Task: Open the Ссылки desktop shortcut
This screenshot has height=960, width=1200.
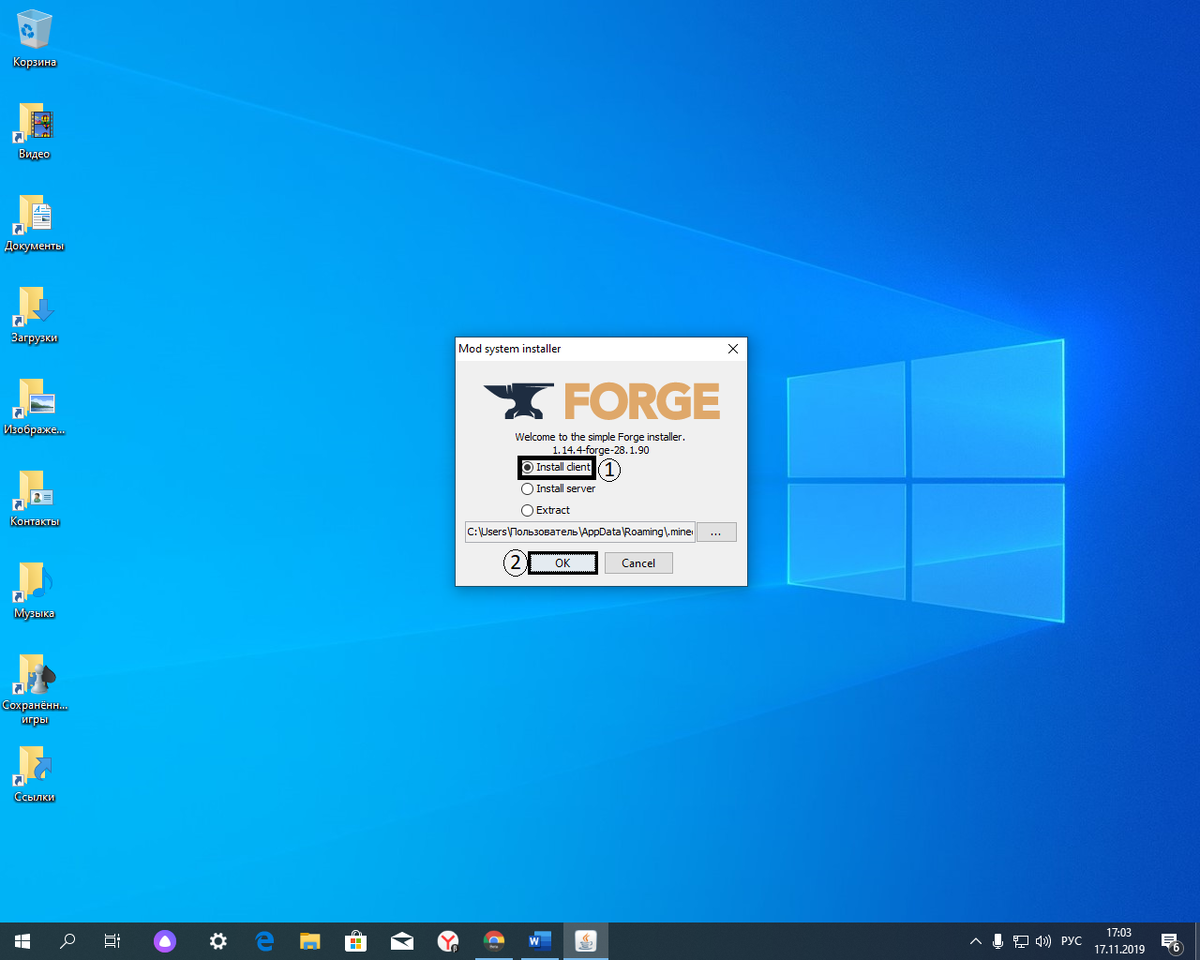Action: tap(34, 774)
